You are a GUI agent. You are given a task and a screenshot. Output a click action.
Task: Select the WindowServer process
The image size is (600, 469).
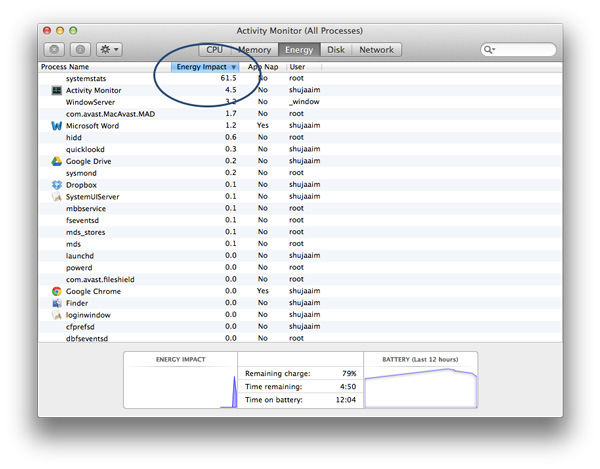(300, 102)
